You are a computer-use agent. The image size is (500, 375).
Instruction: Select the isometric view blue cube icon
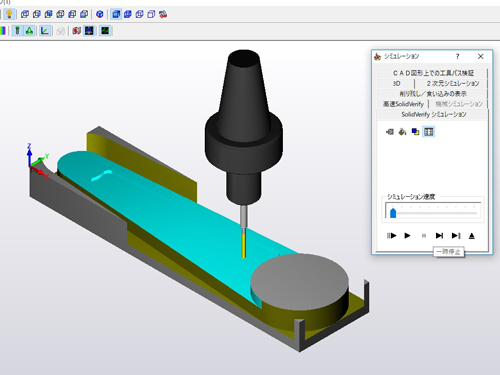tap(100, 14)
